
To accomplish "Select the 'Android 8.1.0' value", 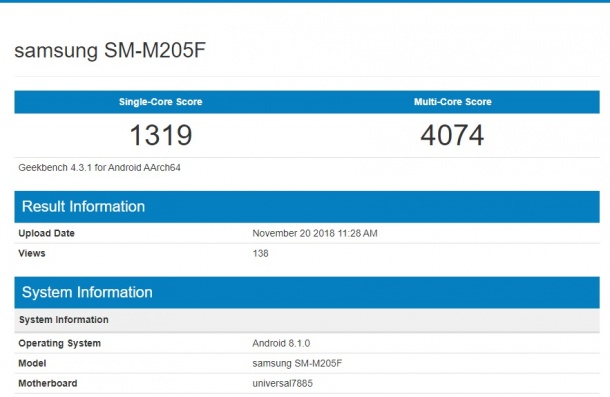I will point(281,343).
